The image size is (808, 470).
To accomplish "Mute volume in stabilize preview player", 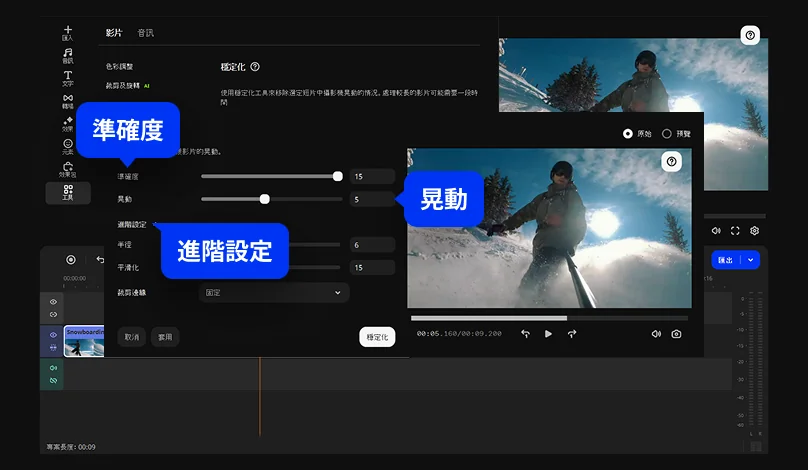I will point(656,334).
